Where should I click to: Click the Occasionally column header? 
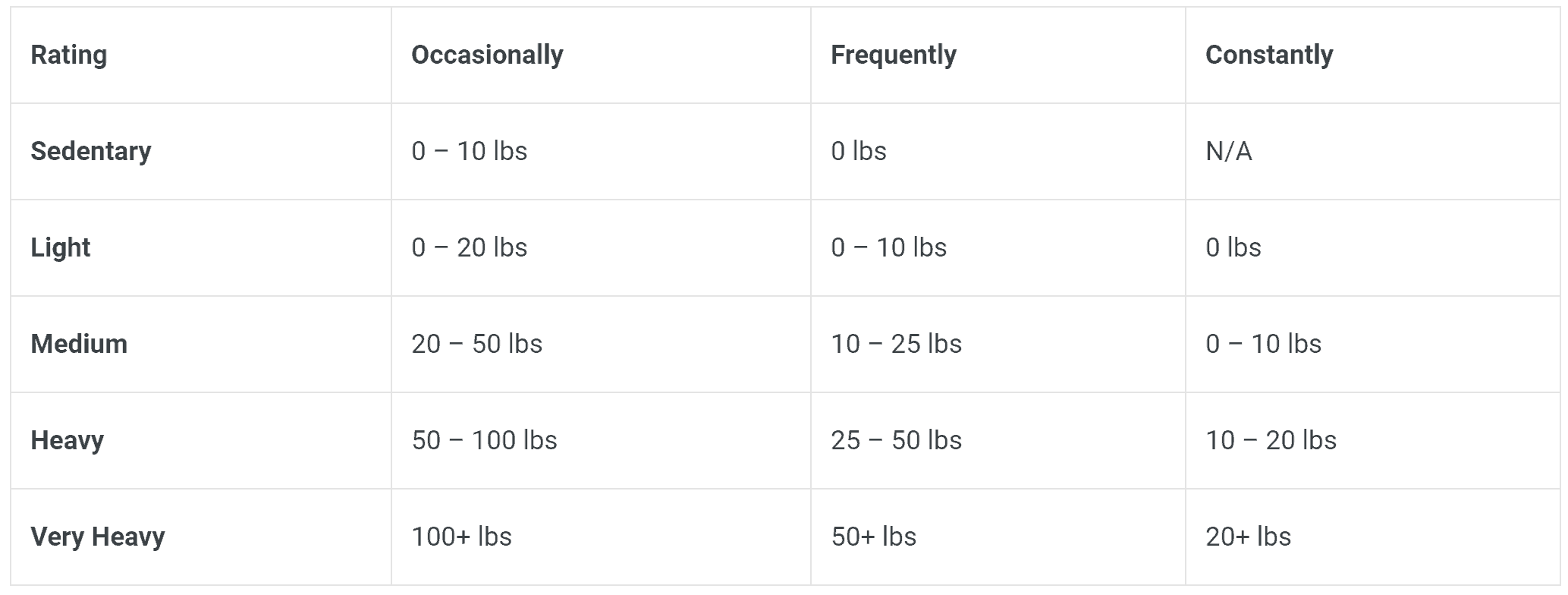[487, 55]
